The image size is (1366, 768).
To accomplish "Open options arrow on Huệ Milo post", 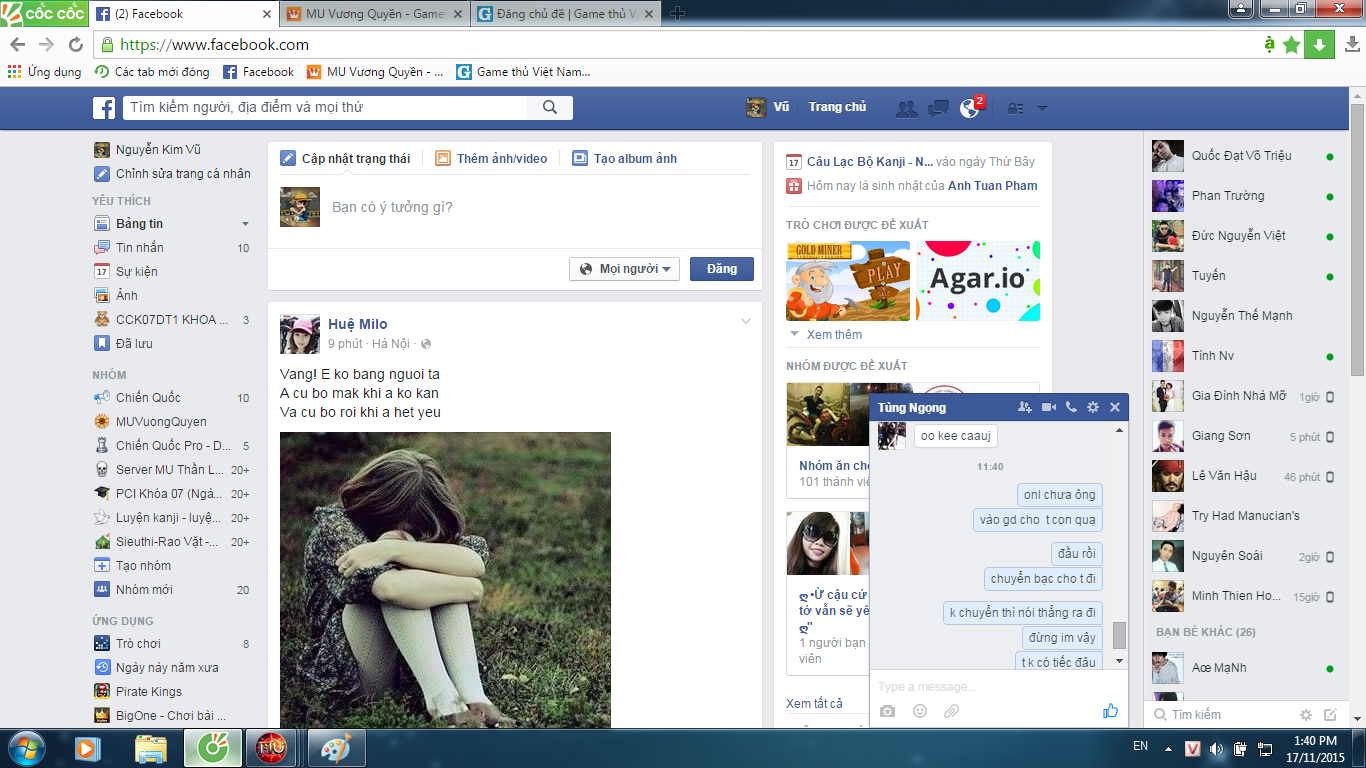I will (745, 321).
